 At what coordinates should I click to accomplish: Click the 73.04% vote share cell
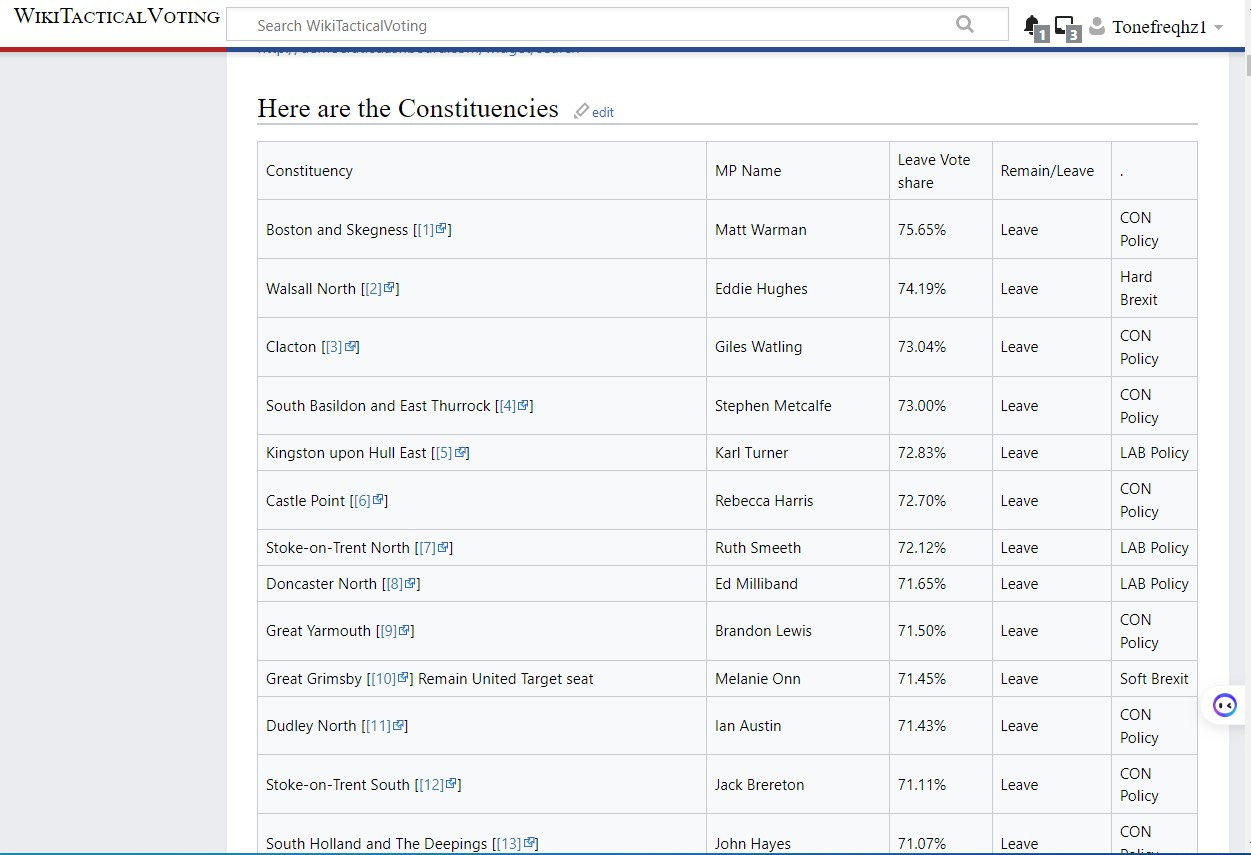940,347
